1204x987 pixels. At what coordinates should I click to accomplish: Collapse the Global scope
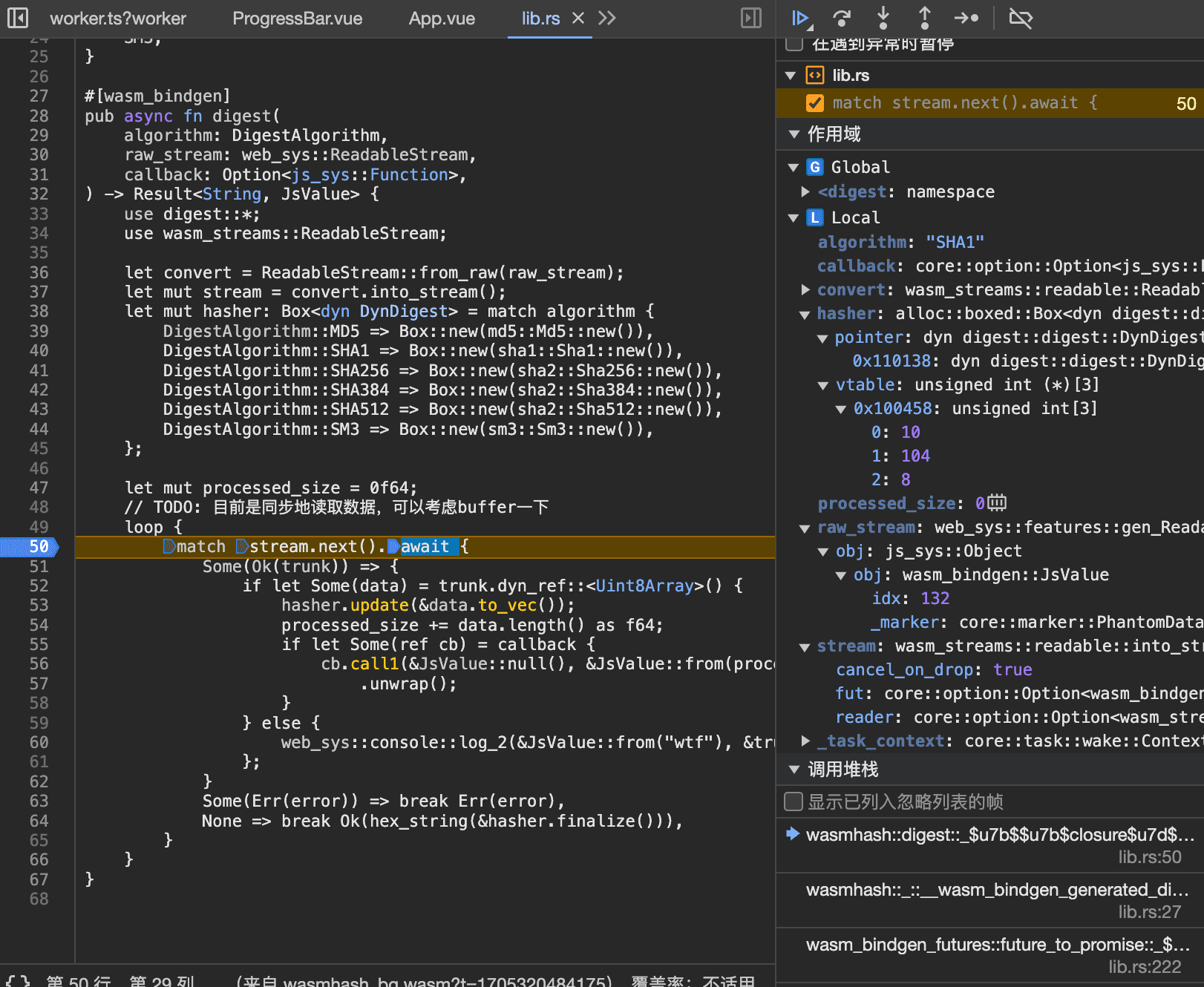point(794,168)
